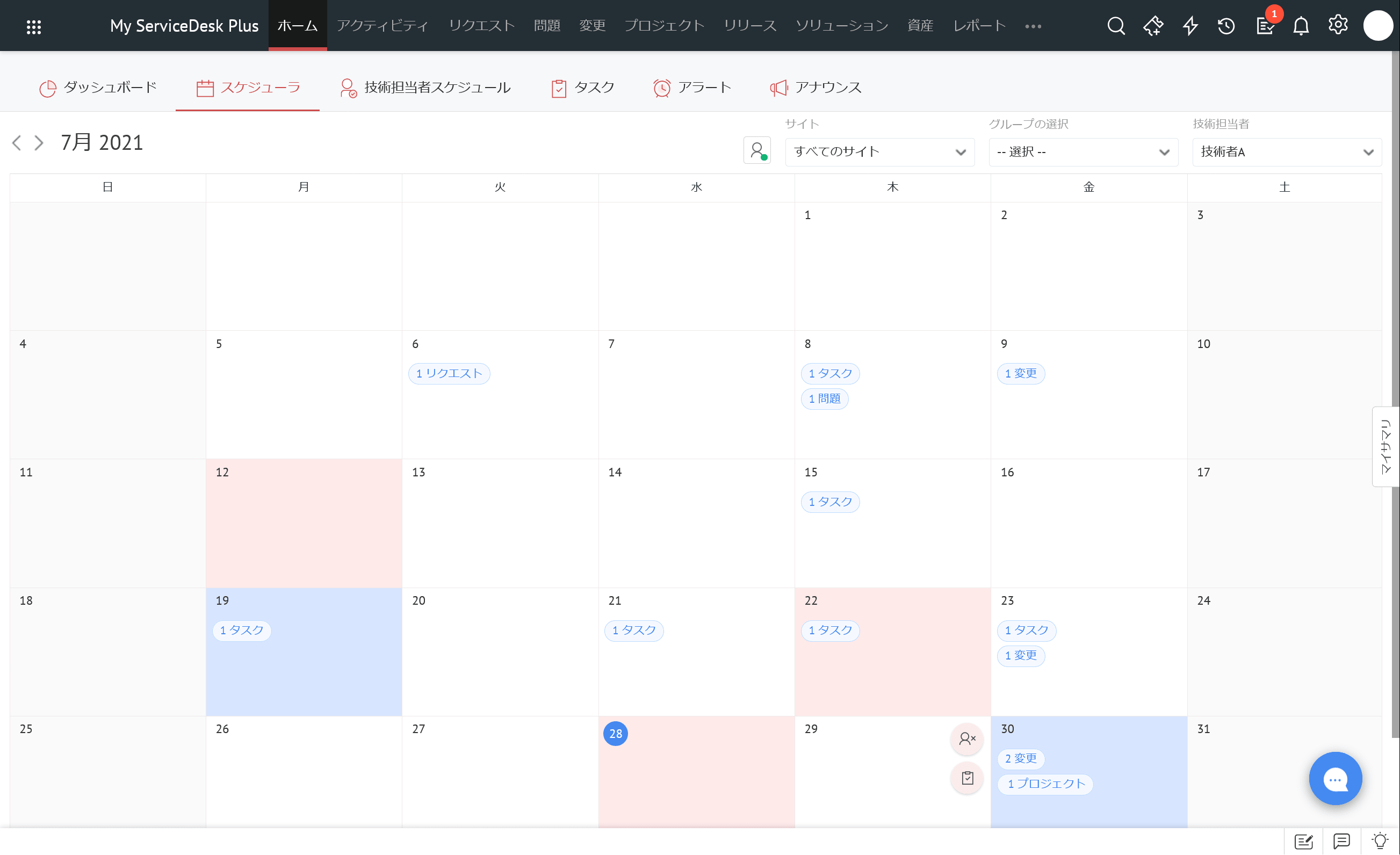Open the グループの選択 dropdown

(x=1083, y=151)
